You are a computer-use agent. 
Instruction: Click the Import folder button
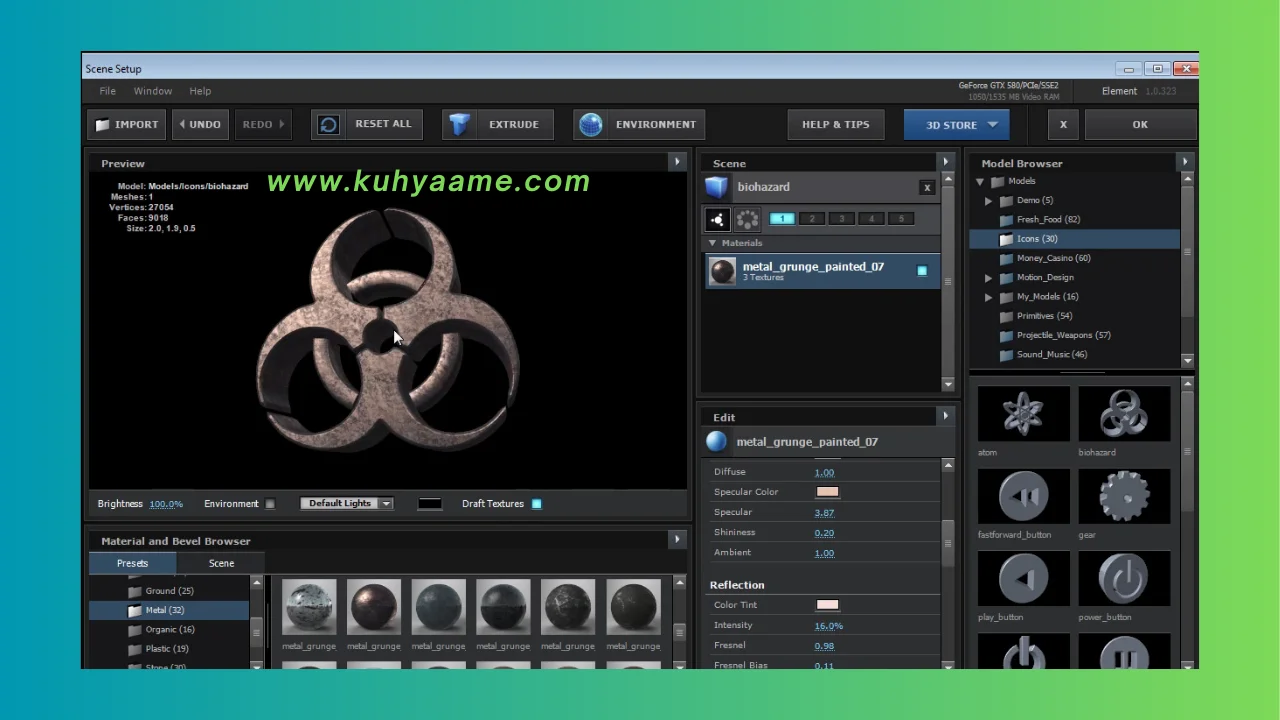click(x=127, y=124)
